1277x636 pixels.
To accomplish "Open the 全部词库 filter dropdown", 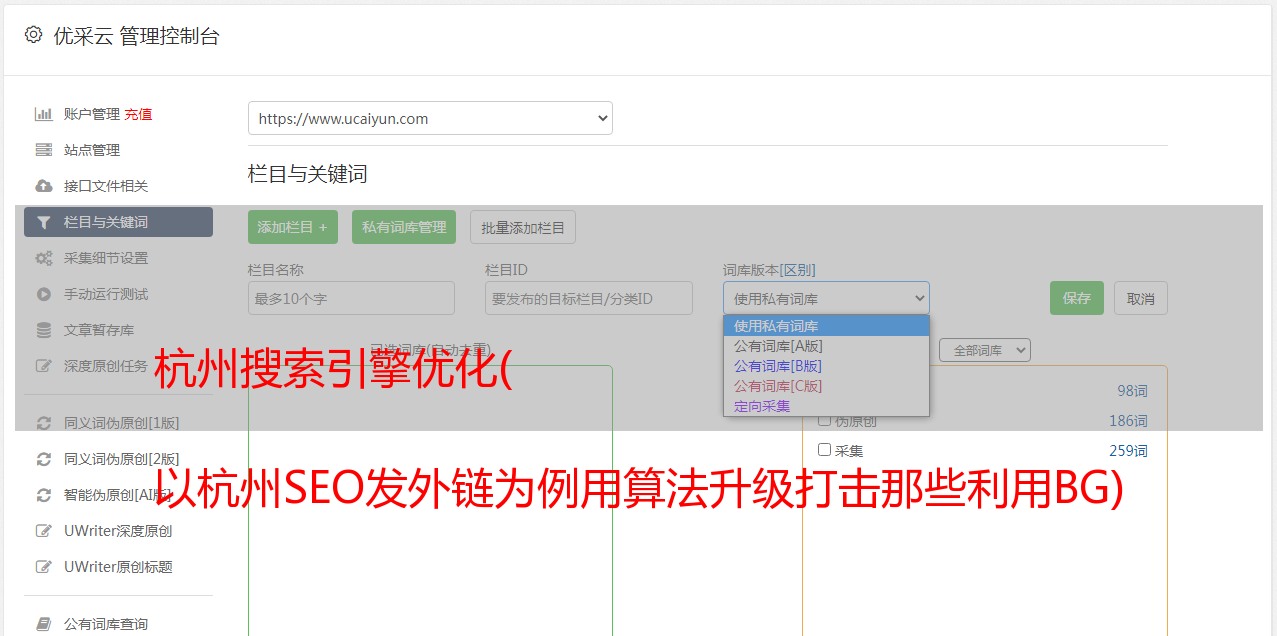I will [x=985, y=350].
